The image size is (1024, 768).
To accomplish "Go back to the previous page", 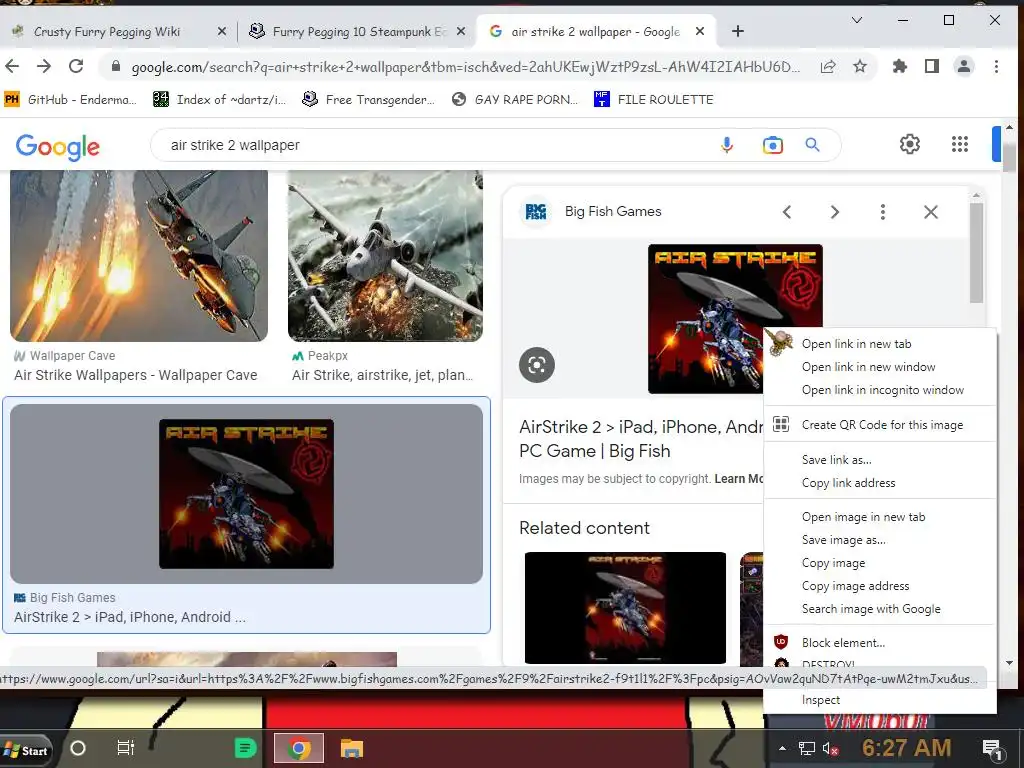I will [x=12, y=66].
